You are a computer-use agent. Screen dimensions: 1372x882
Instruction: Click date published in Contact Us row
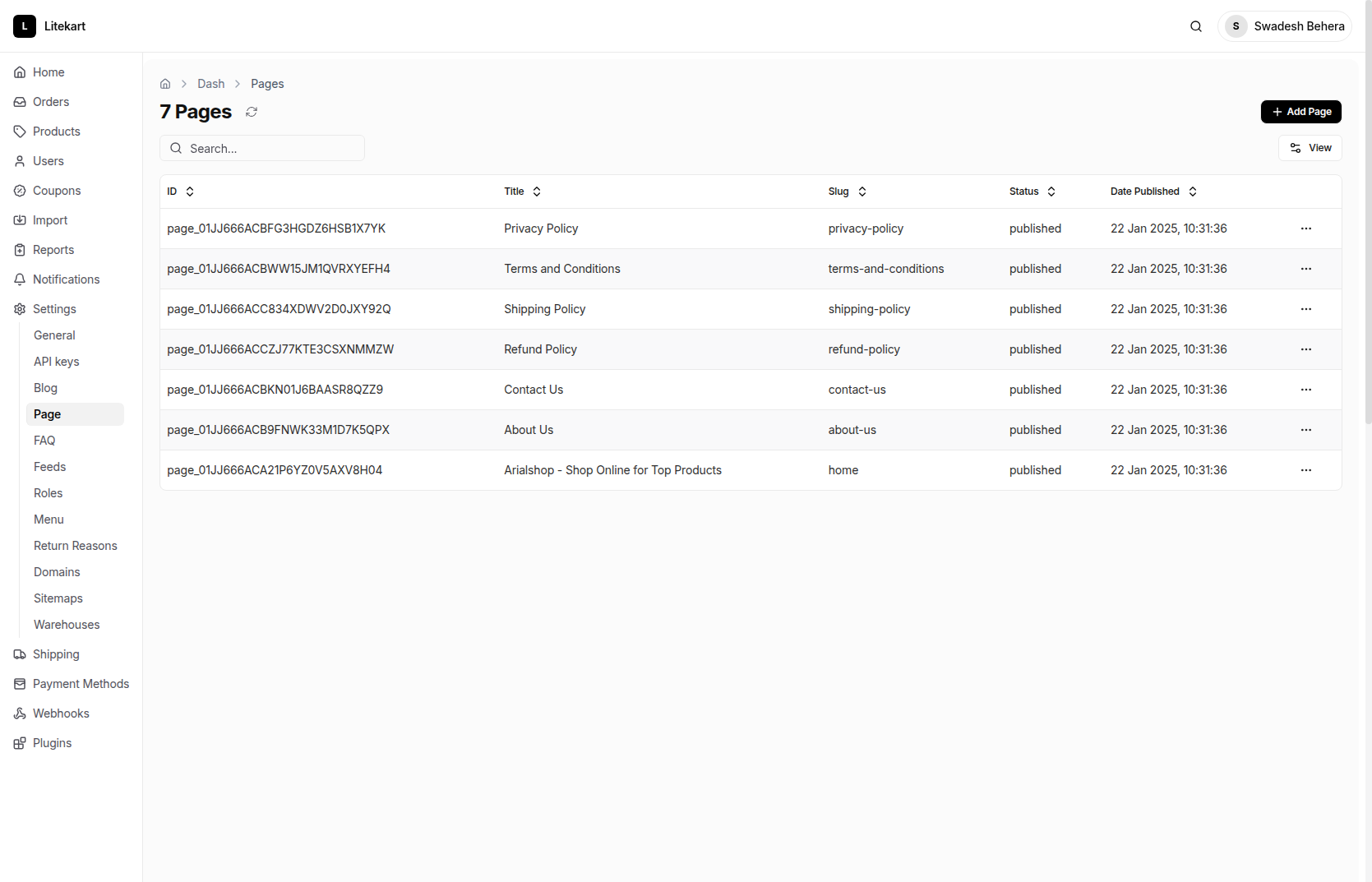[x=1168, y=390]
